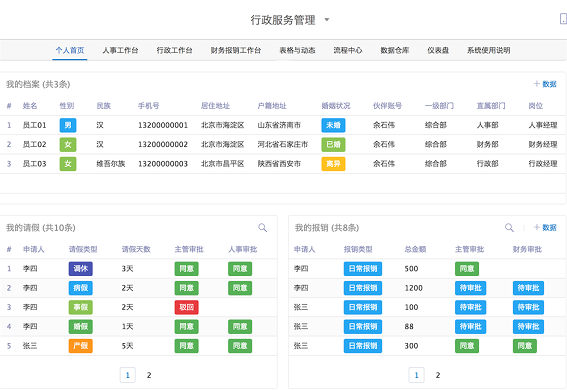Screen dimensions: 567x390
Task: Click the 我的档案 (共3条) panel title
Action: pos(38,84)
